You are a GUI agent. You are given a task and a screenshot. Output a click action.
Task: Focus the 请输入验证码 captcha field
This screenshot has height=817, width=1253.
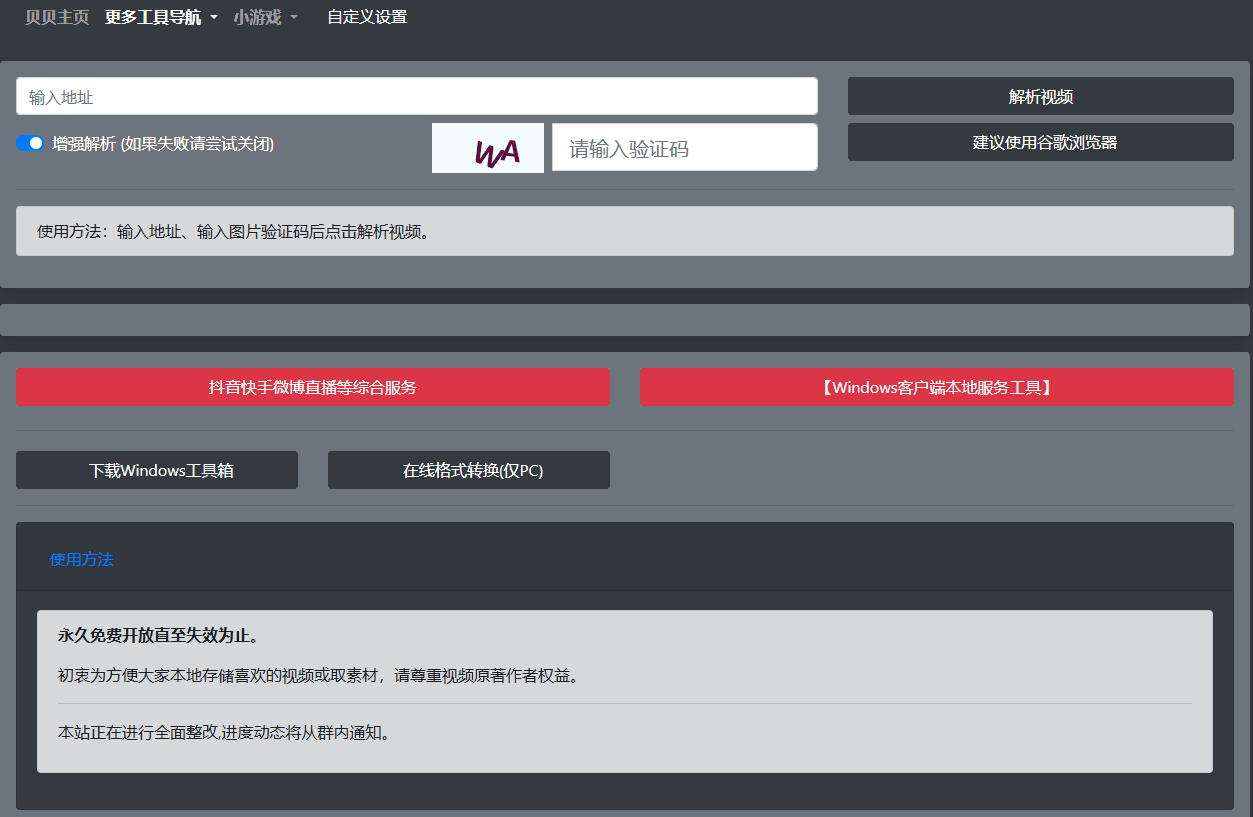click(x=684, y=148)
